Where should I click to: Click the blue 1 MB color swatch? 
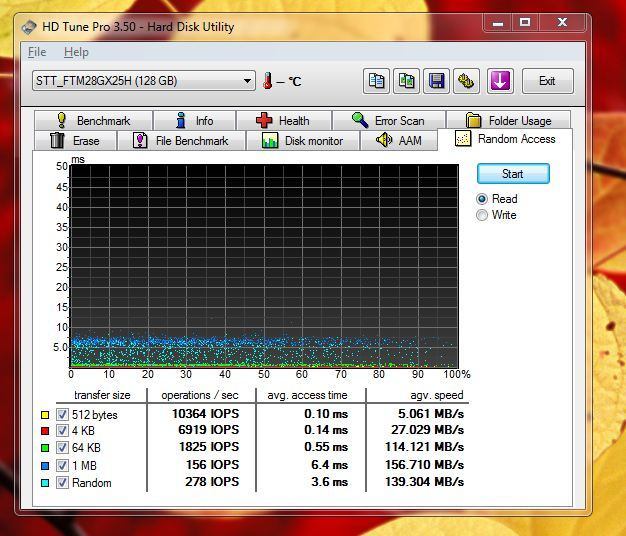45,466
